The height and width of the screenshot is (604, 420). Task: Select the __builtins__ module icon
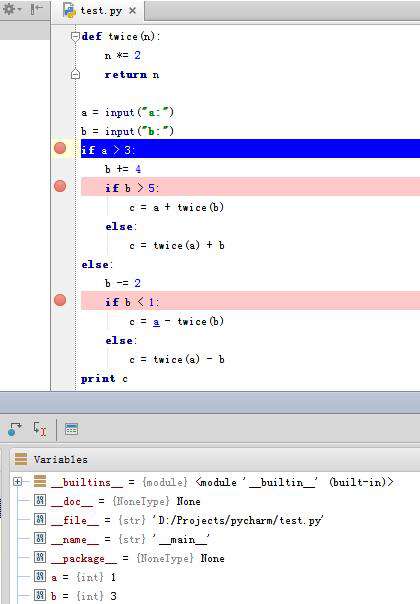coord(40,482)
